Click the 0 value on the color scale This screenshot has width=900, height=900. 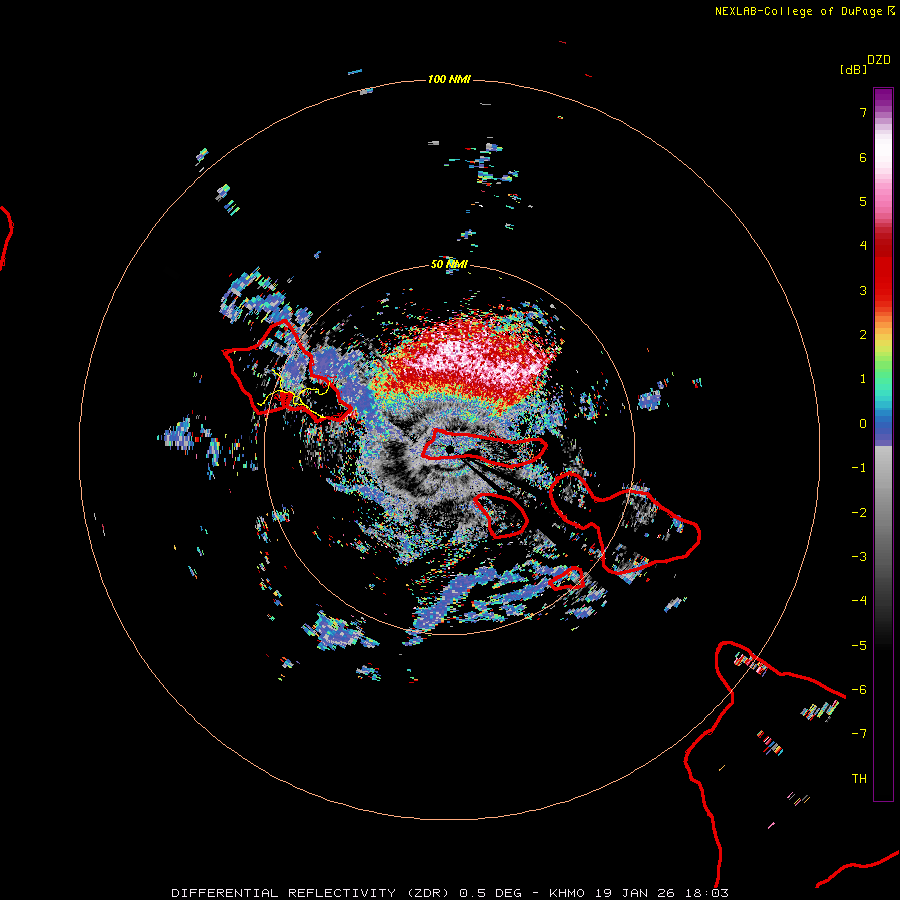(863, 424)
